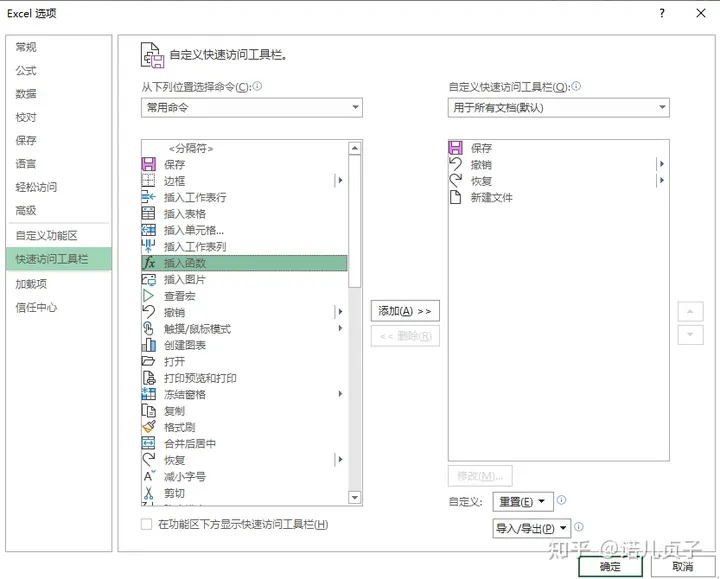This screenshot has width=720, height=579.
Task: Expand 撤销 arrow in quick access list
Action: click(x=662, y=164)
